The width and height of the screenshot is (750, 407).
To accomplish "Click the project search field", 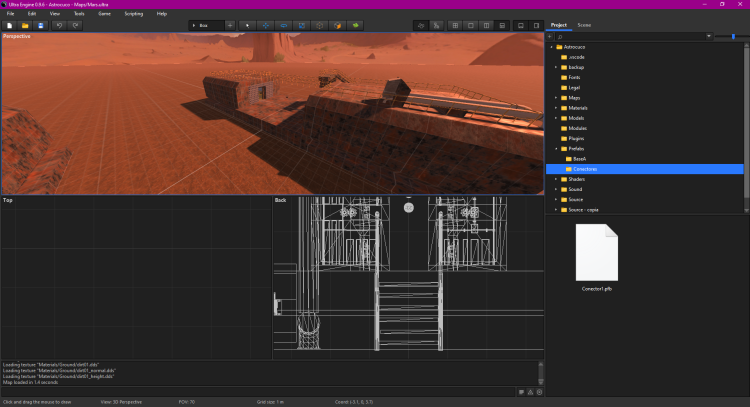I will click(630, 36).
